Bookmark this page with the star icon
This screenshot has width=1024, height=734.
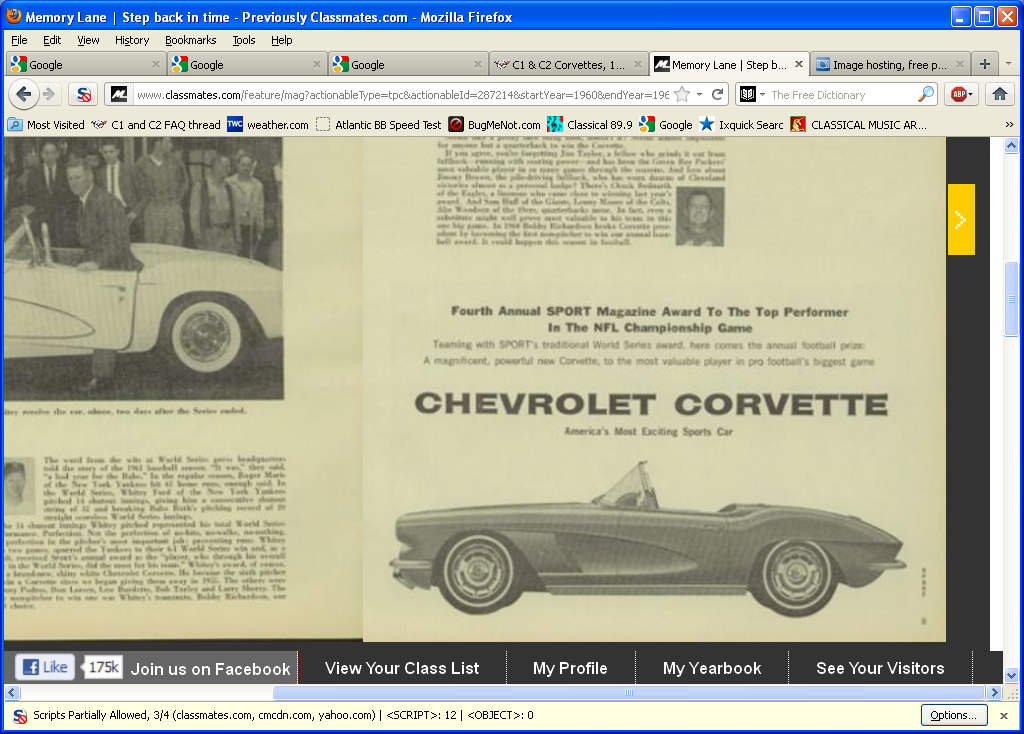682,95
